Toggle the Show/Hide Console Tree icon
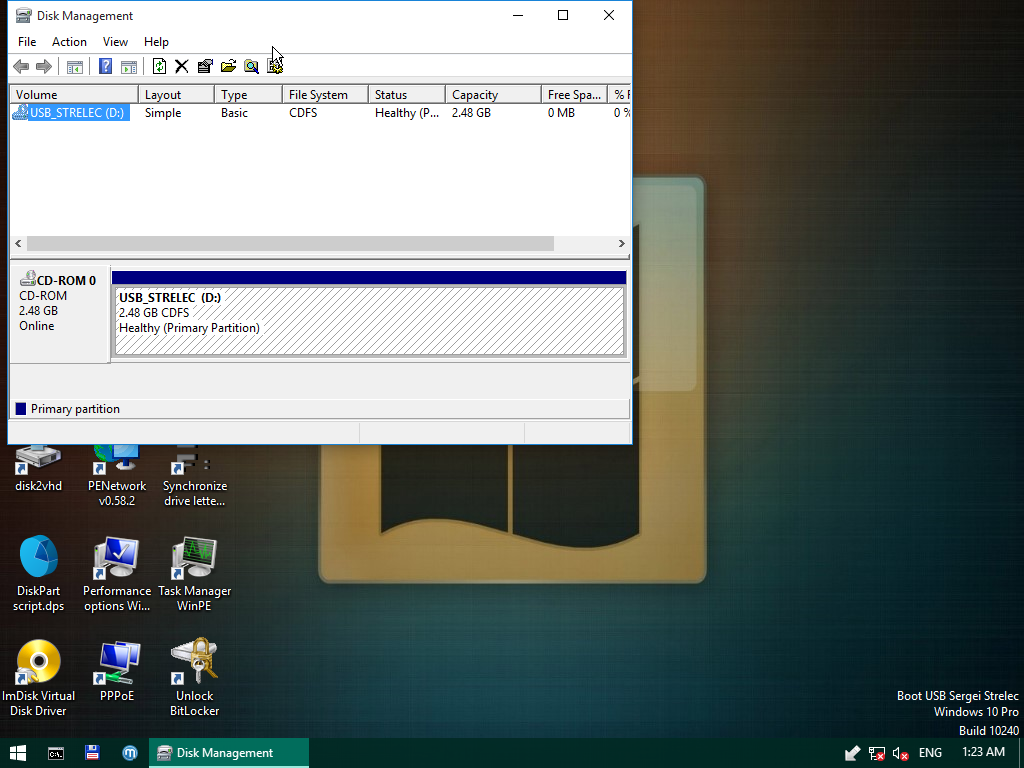 75,66
